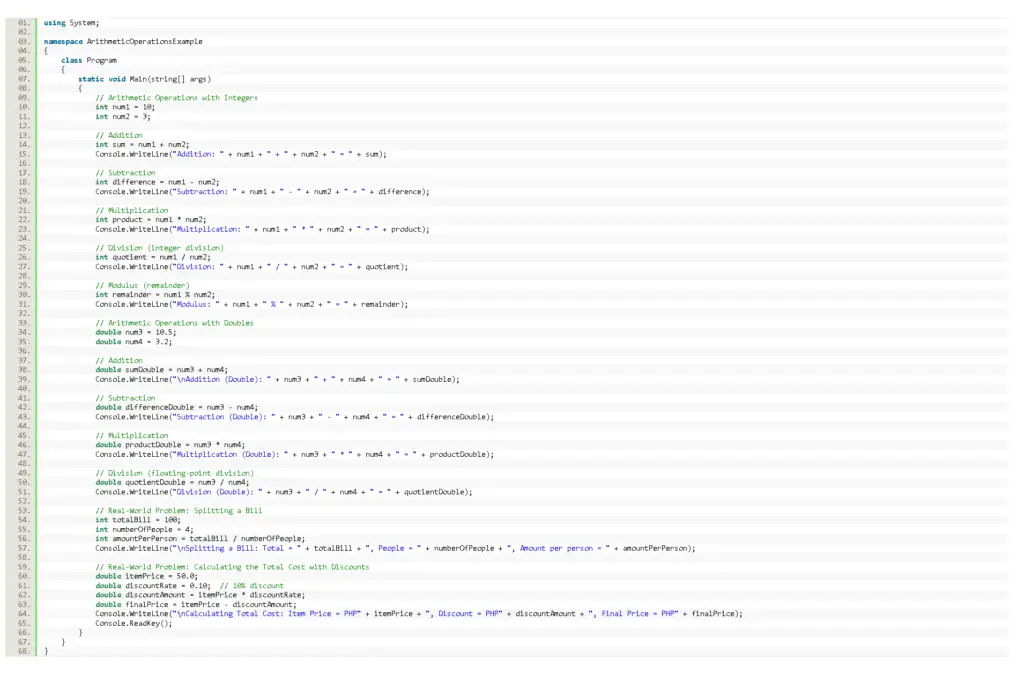
Task: Click the WriteLine "Multiplication: " integer statement
Action: [263, 230]
